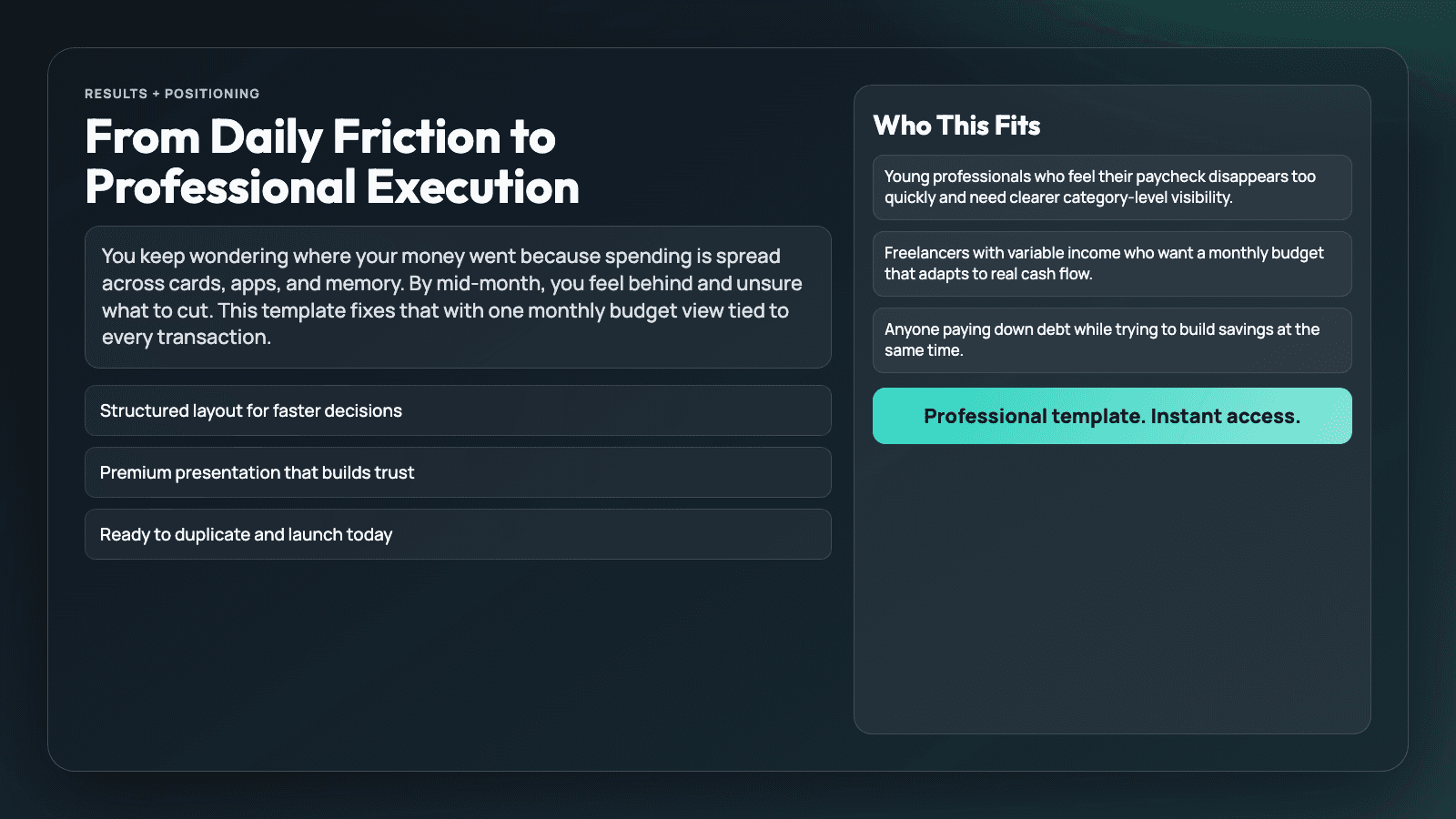Click the "Who This Fits" heading

(x=956, y=126)
